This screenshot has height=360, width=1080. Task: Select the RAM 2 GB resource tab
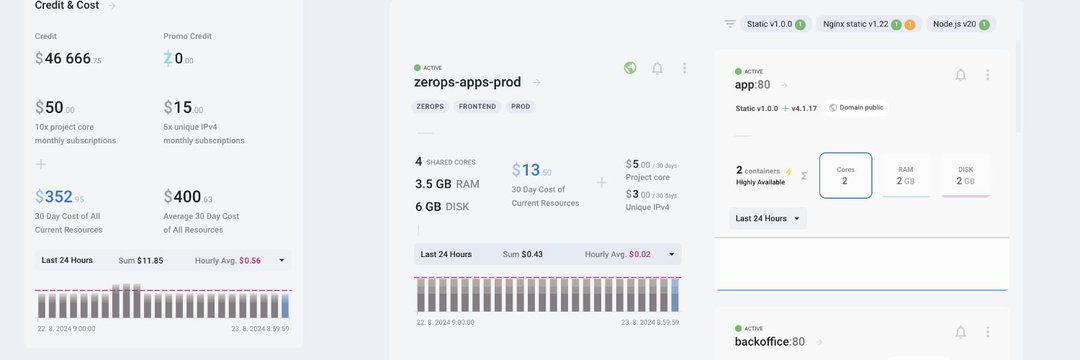905,176
